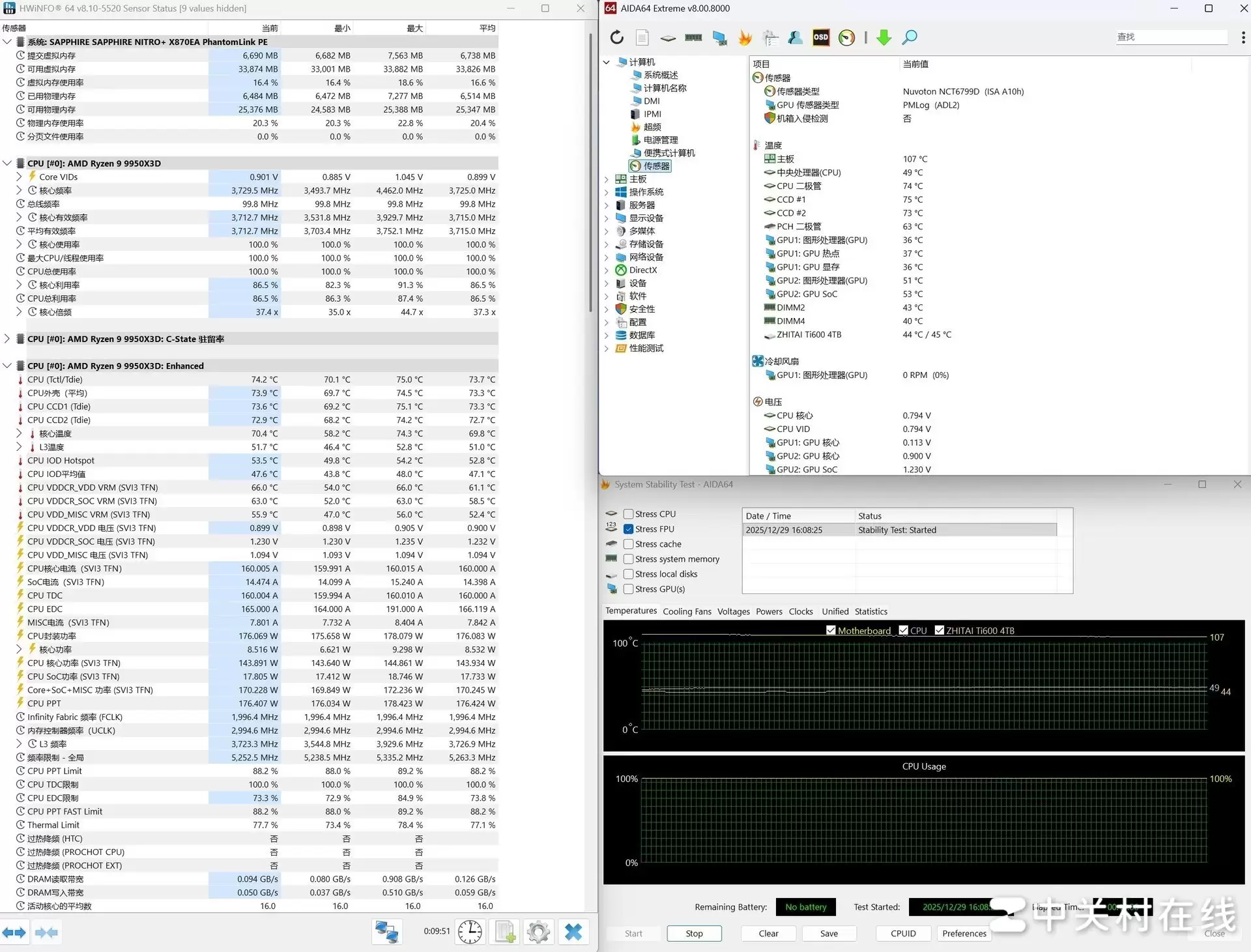Click the clock icon in HWiNFO status bar
The height and width of the screenshot is (952, 1251).
470,932
